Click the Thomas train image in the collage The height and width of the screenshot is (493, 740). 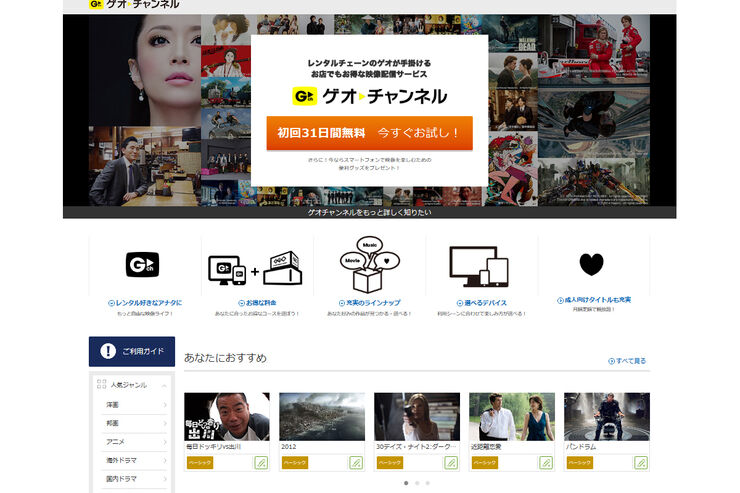(226, 92)
